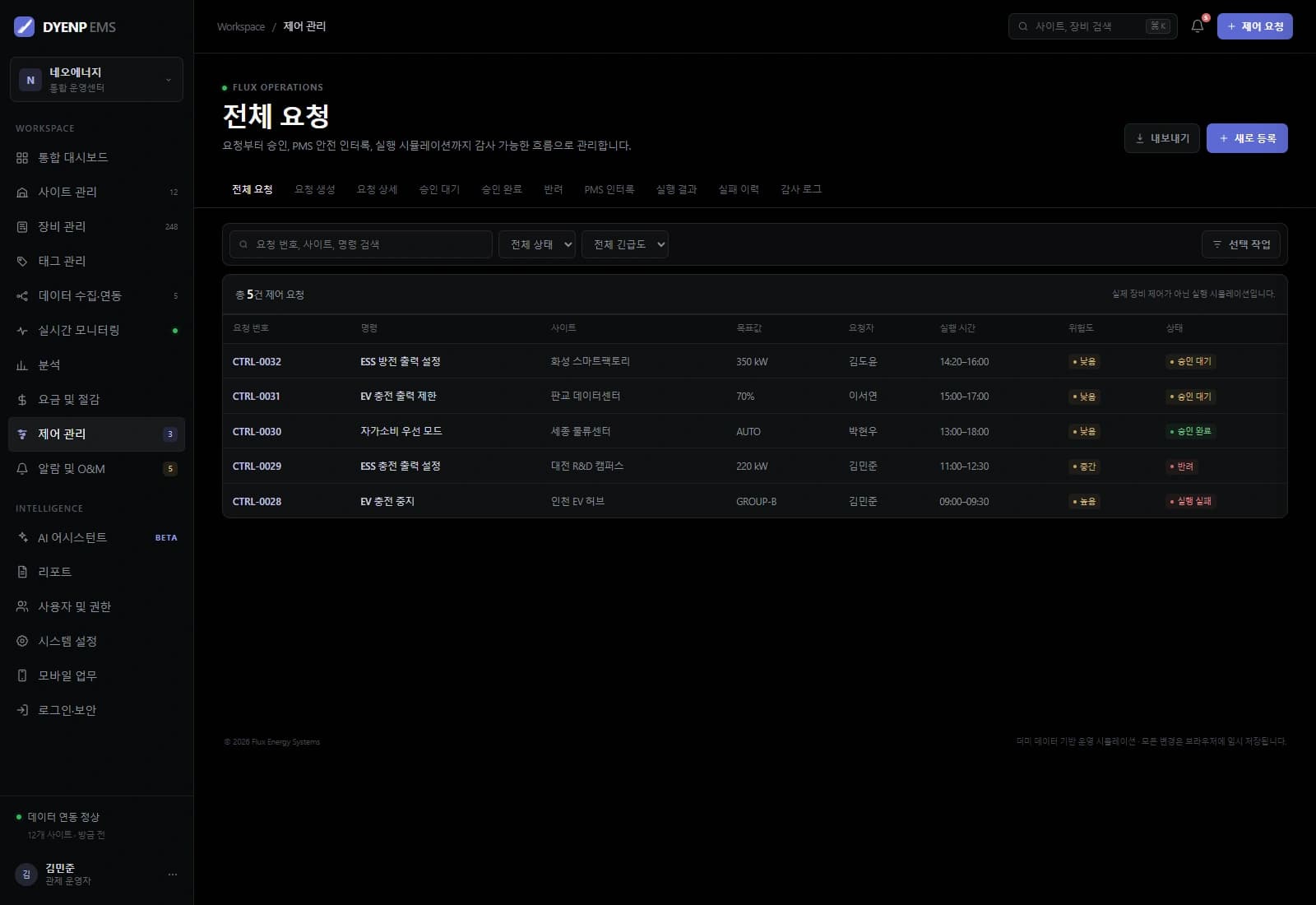Open the 전체 상태 status dropdown
The height and width of the screenshot is (905, 1316).
[537, 244]
